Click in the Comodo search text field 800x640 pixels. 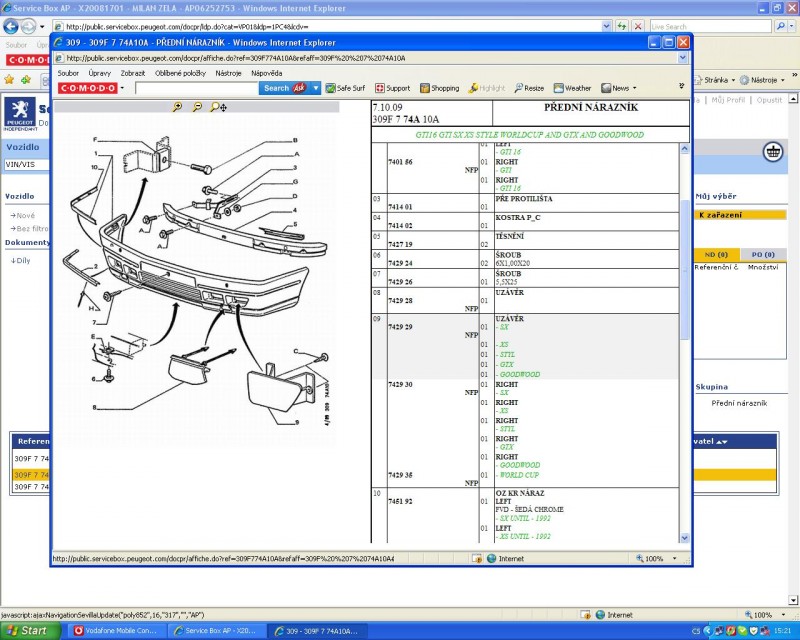(x=195, y=88)
